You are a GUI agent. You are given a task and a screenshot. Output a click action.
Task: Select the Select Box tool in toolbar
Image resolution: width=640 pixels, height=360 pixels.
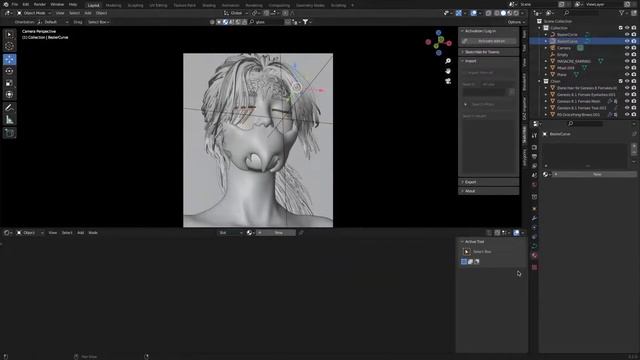(x=9, y=35)
